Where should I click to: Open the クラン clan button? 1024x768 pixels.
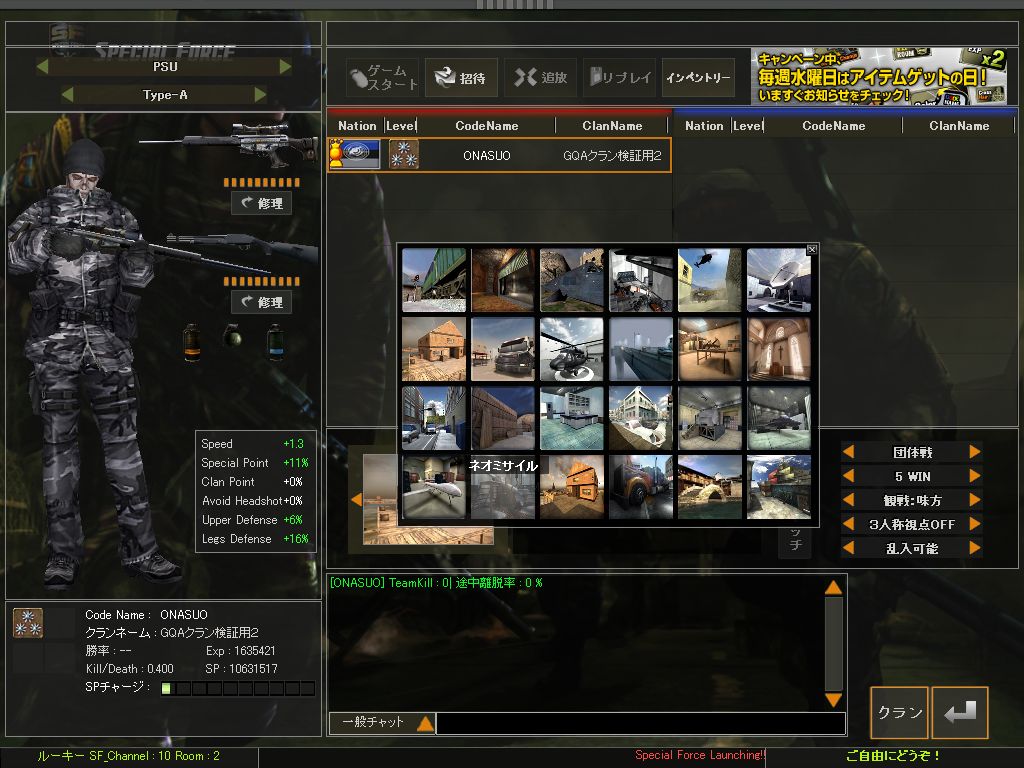pyautogui.click(x=899, y=712)
